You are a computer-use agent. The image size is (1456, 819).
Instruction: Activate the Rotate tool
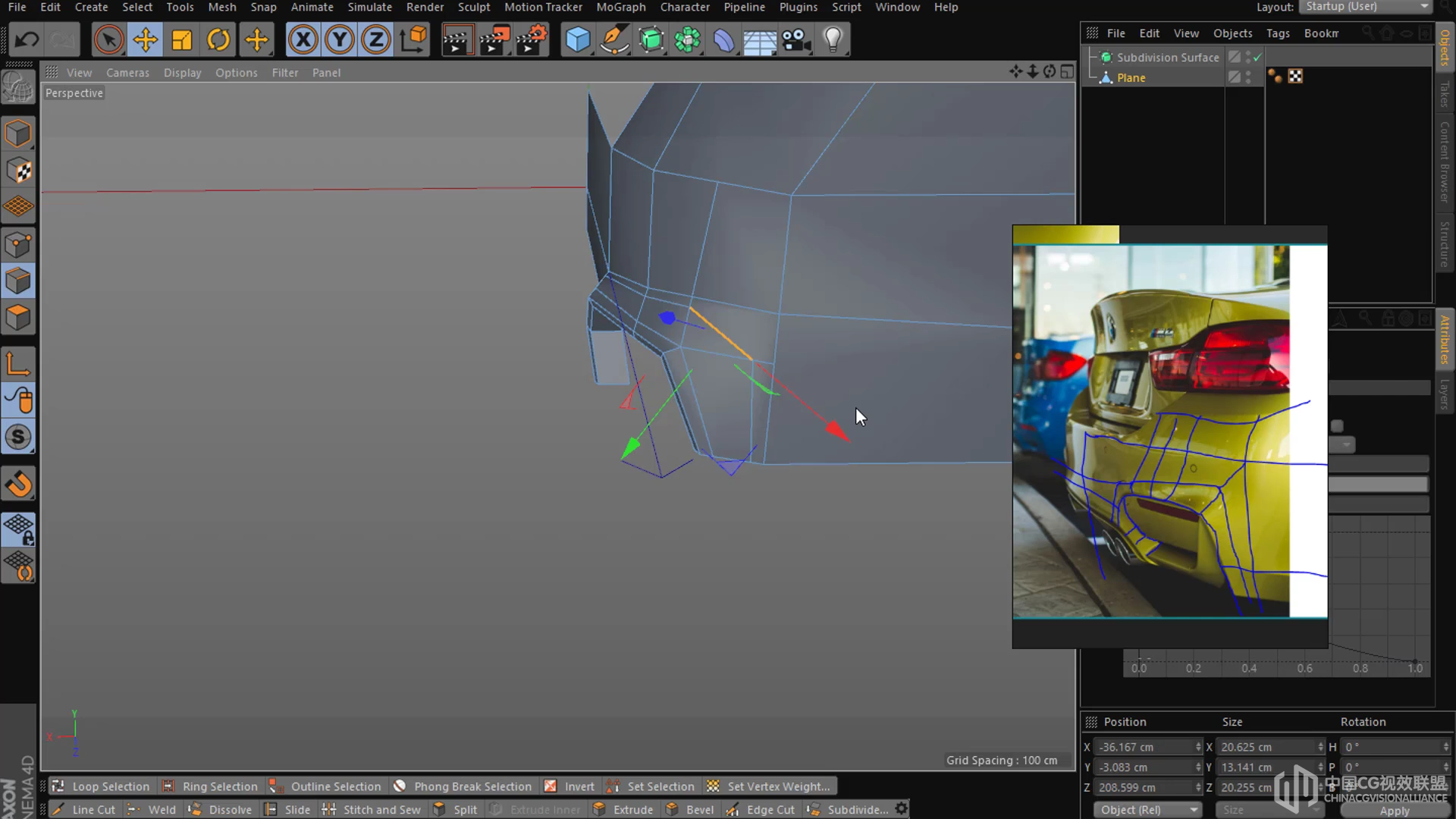pos(218,39)
